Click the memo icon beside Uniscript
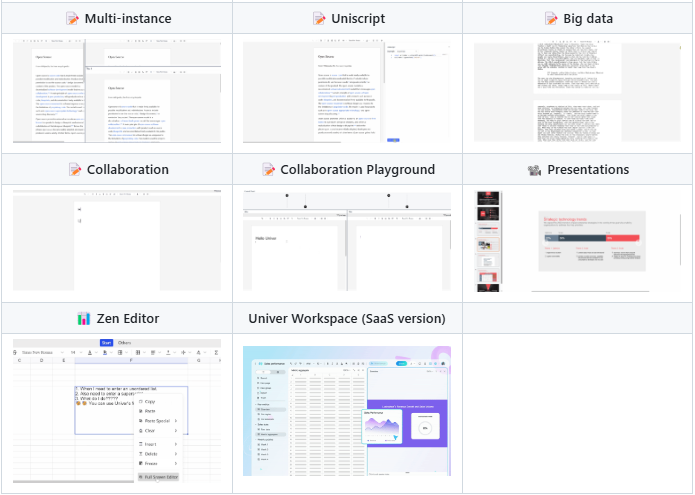Image resolution: width=695 pixels, height=495 pixels. point(319,19)
